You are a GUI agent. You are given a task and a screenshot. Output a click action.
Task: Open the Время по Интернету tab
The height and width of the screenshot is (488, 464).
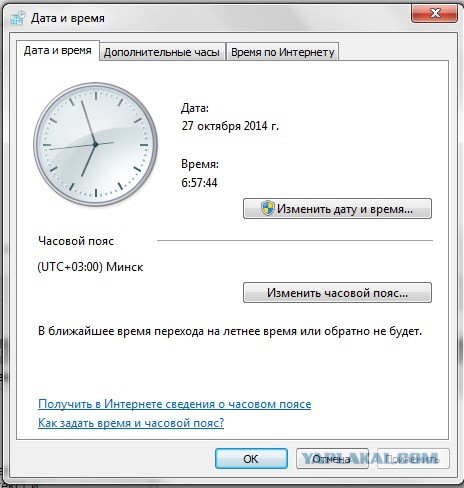click(x=283, y=52)
